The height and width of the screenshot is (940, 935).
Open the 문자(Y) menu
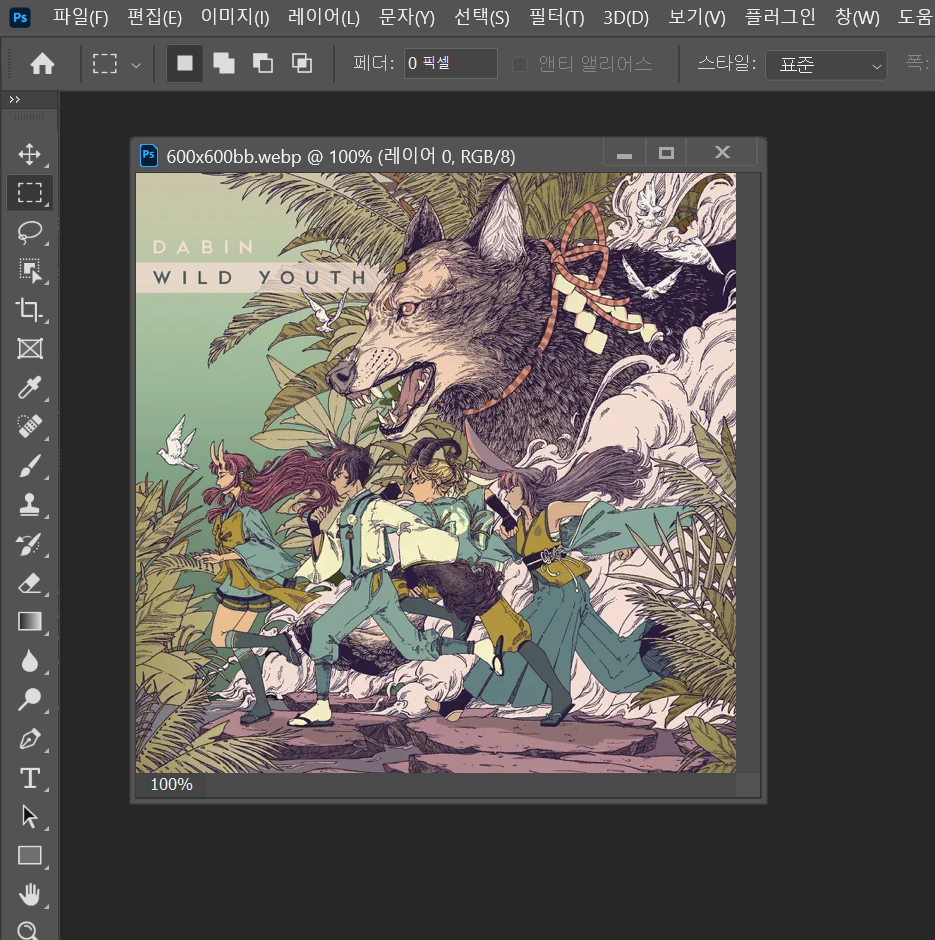(406, 17)
